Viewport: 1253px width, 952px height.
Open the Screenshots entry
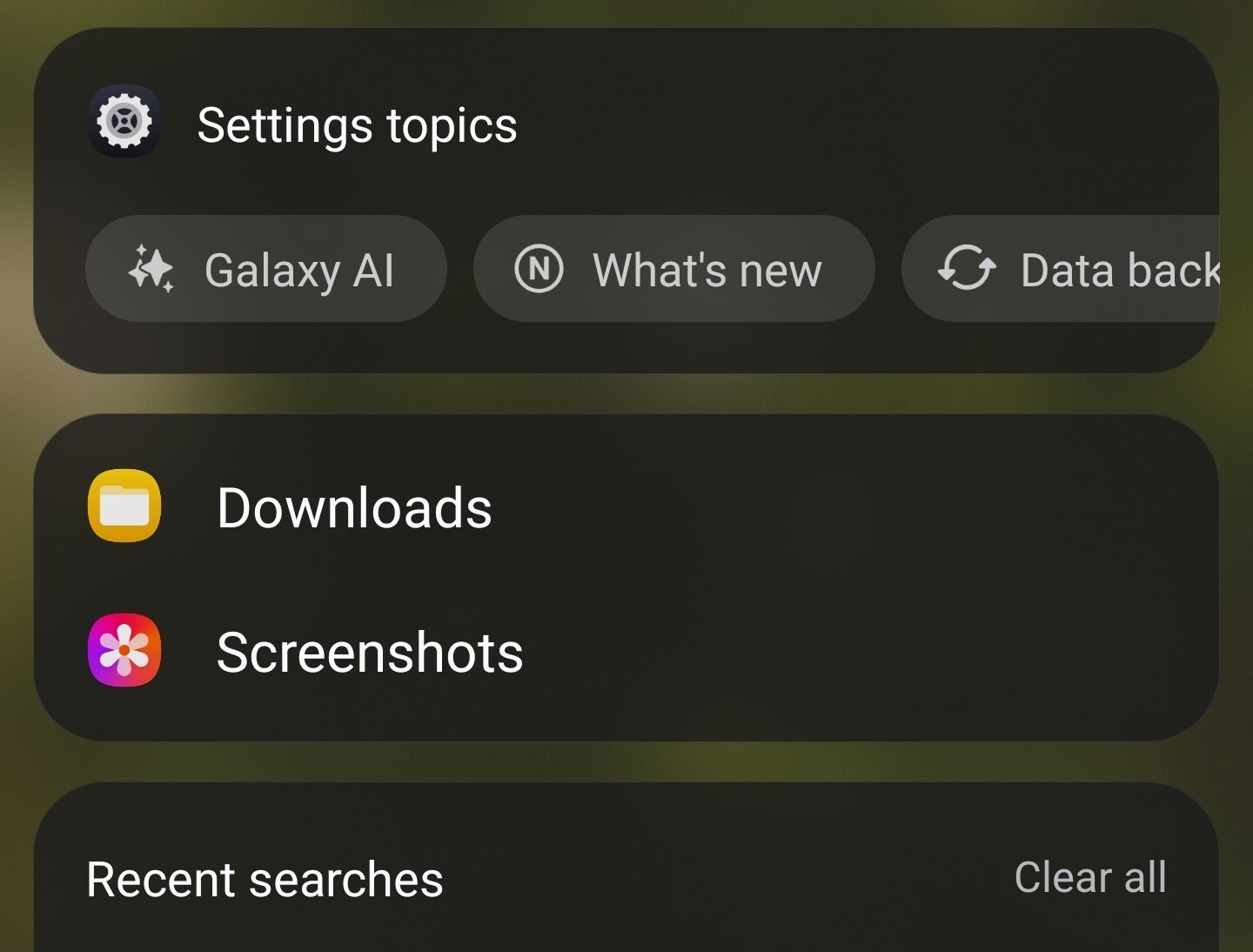pyautogui.click(x=609, y=651)
